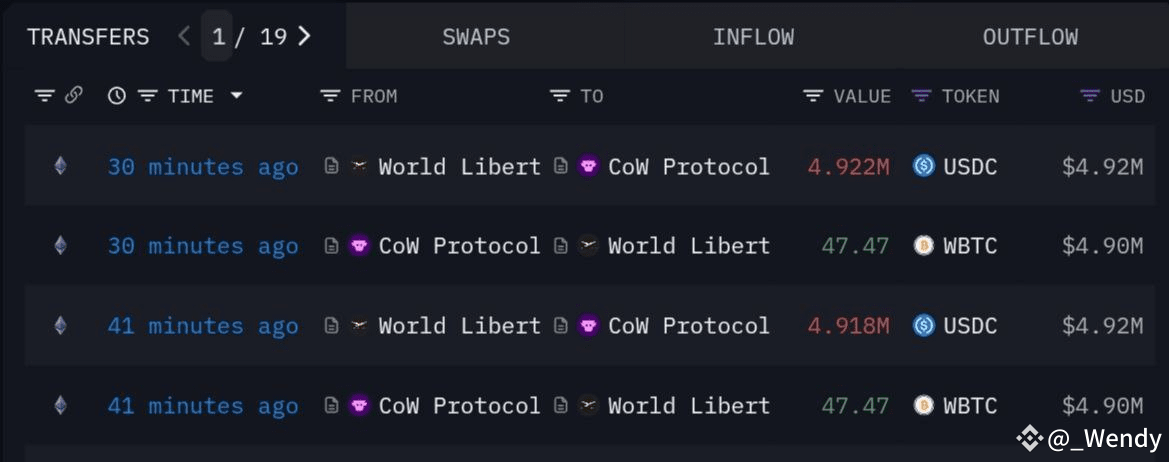Open the TIME filter lines icon
This screenshot has width=1169, height=462.
(x=148, y=96)
